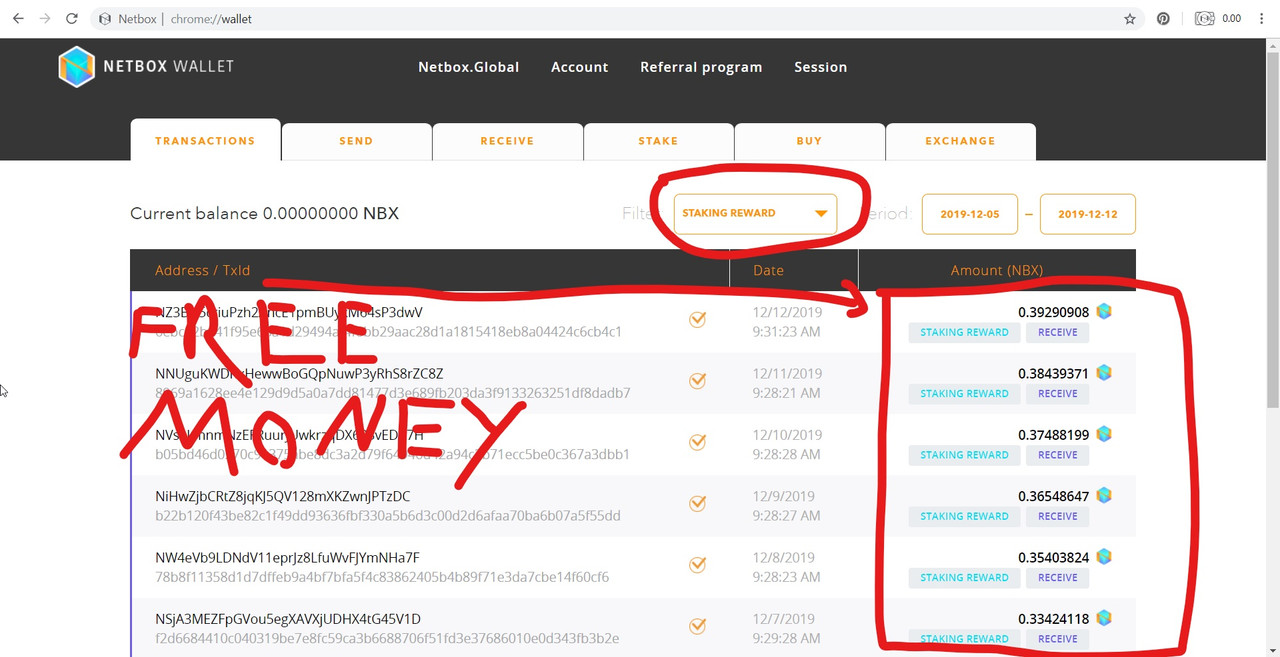
Task: Click the Staking Reward tag under 0.37488199
Action: [x=964, y=455]
